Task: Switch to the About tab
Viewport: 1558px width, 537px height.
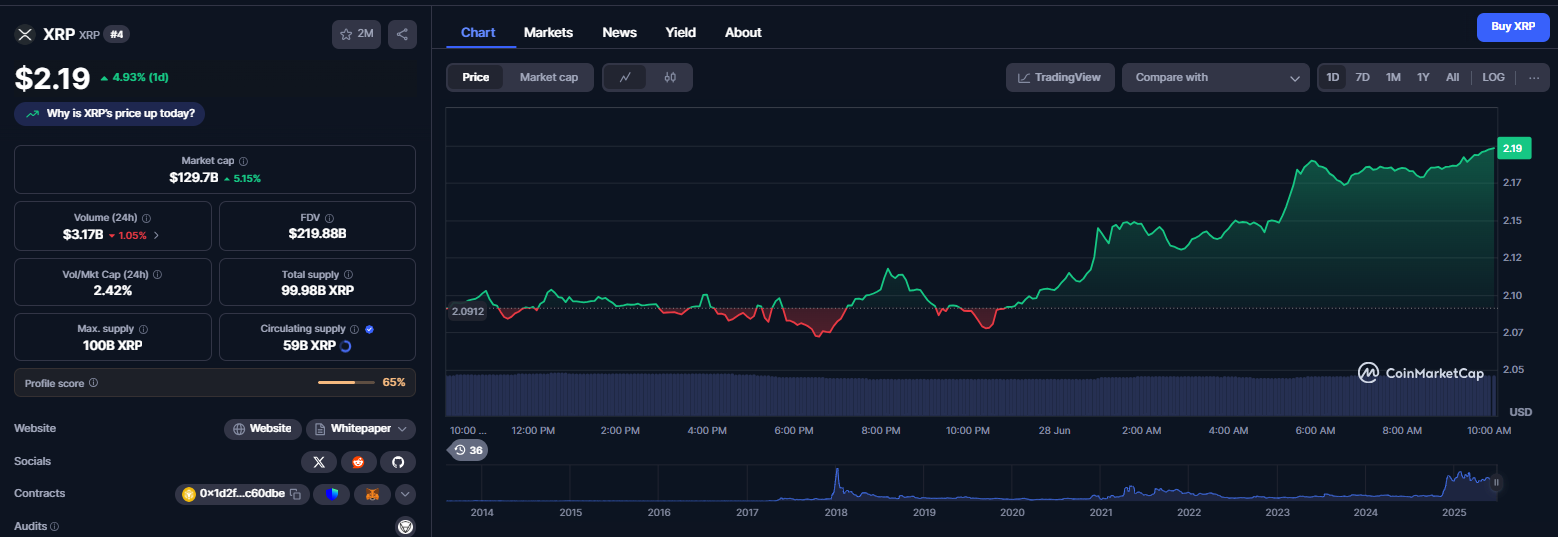Action: click(x=743, y=32)
